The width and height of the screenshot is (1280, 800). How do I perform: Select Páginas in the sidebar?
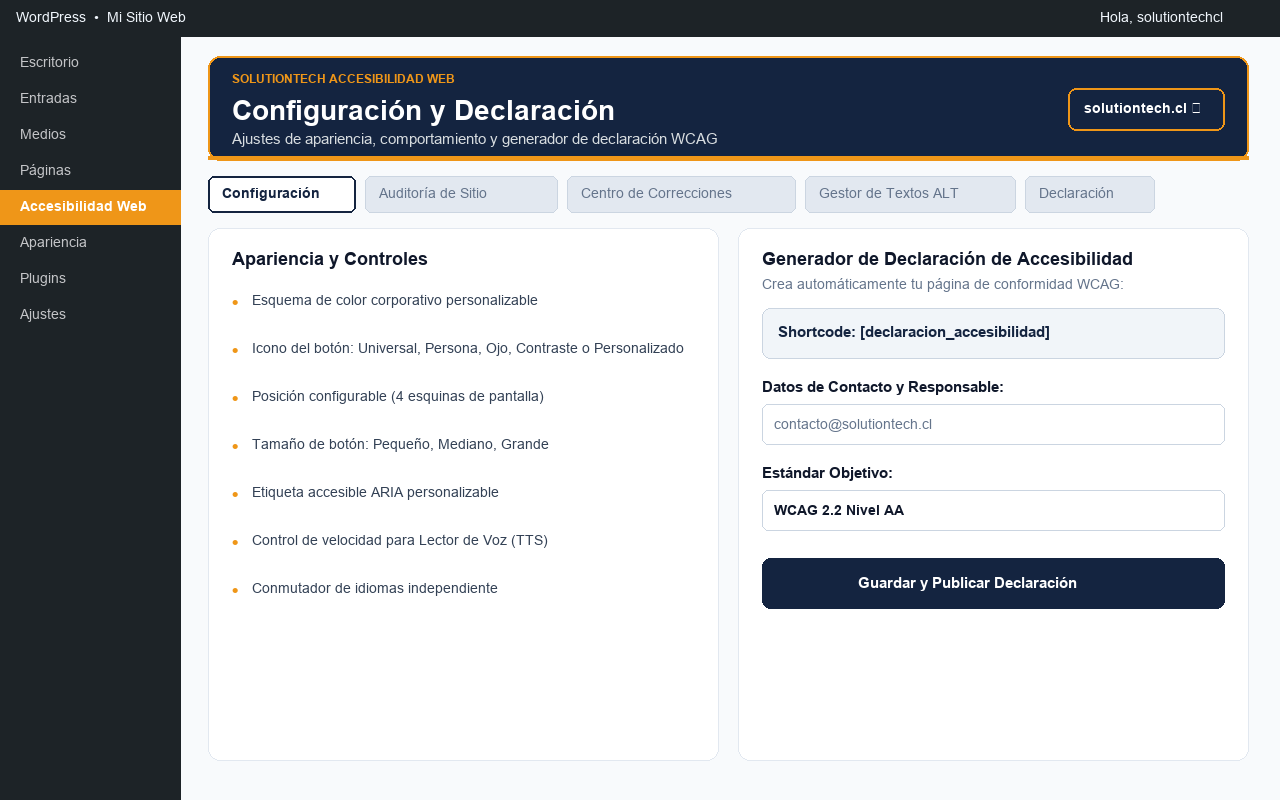click(90, 170)
